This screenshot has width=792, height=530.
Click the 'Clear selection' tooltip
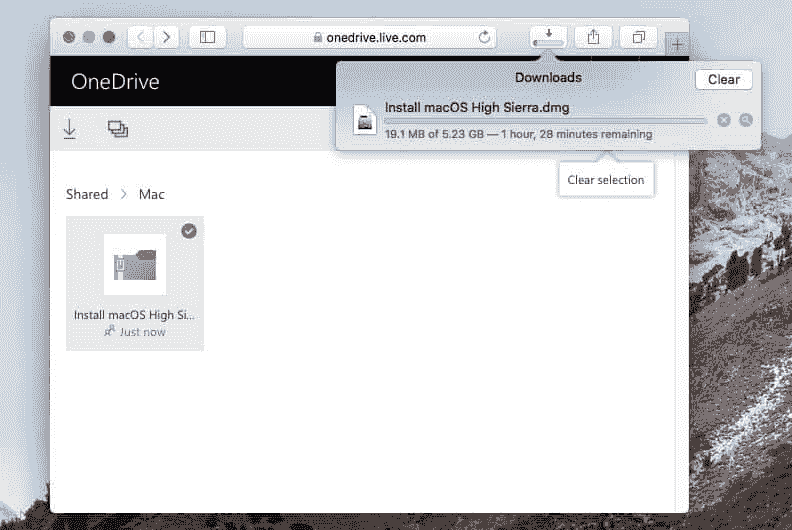click(606, 180)
